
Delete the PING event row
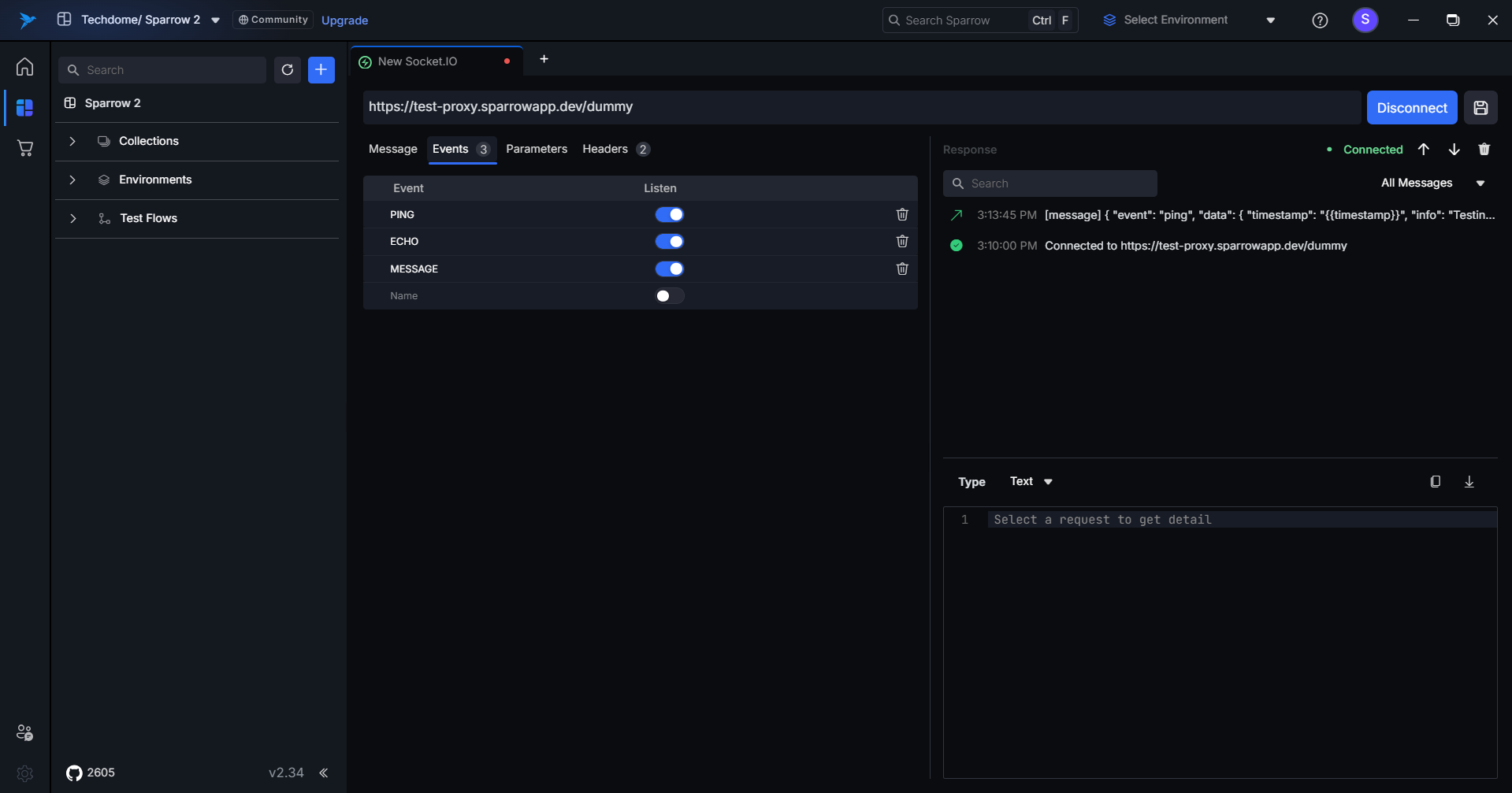tap(902, 214)
